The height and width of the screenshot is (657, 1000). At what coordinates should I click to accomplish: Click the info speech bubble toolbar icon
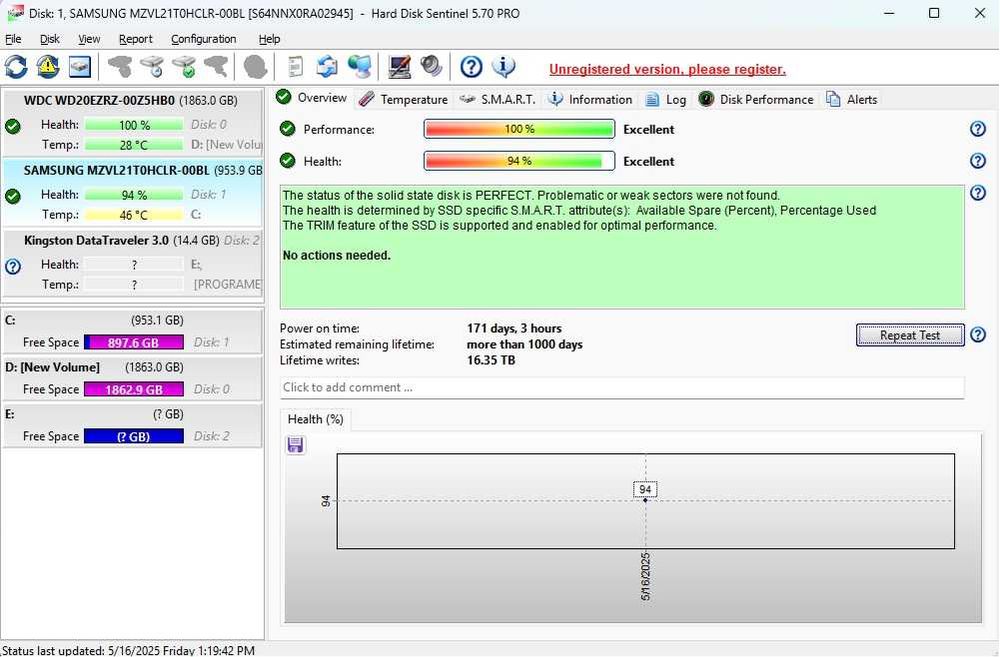point(503,66)
